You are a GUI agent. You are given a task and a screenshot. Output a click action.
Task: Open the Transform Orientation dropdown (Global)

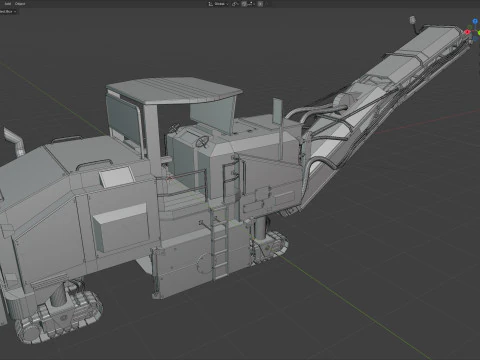coord(218,4)
